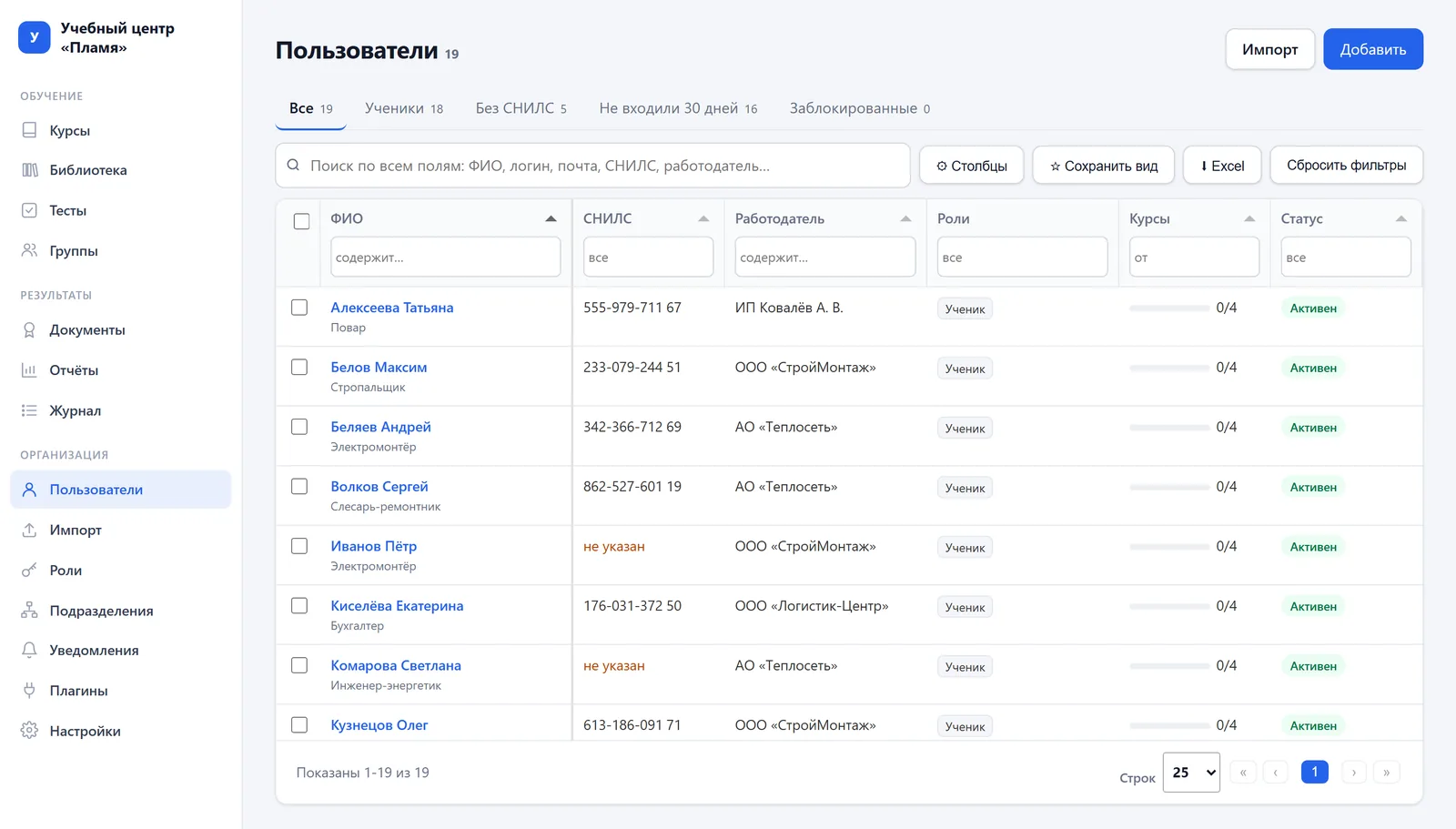
Task: Open the rows-per-page dropdown showing 25
Action: pos(1191,773)
